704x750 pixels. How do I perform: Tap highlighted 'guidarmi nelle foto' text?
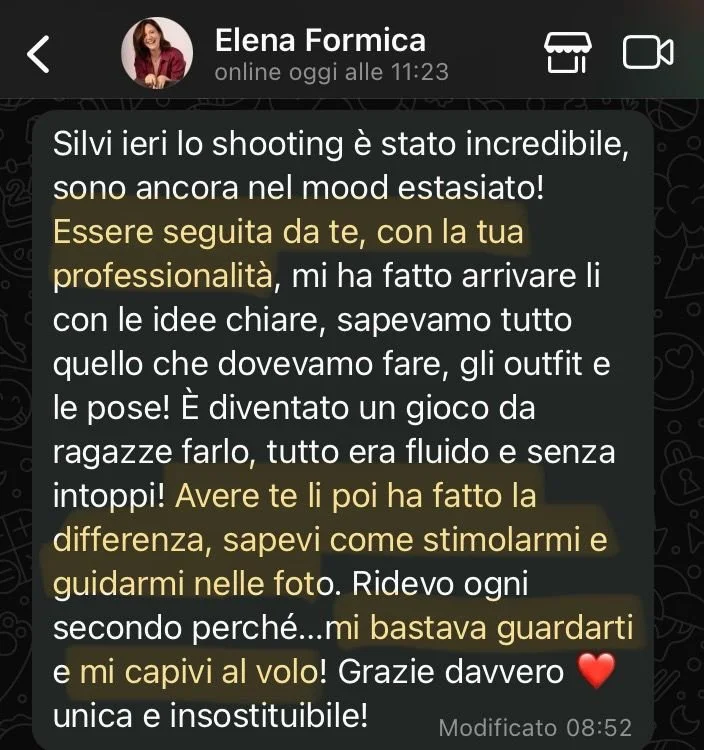point(193,585)
